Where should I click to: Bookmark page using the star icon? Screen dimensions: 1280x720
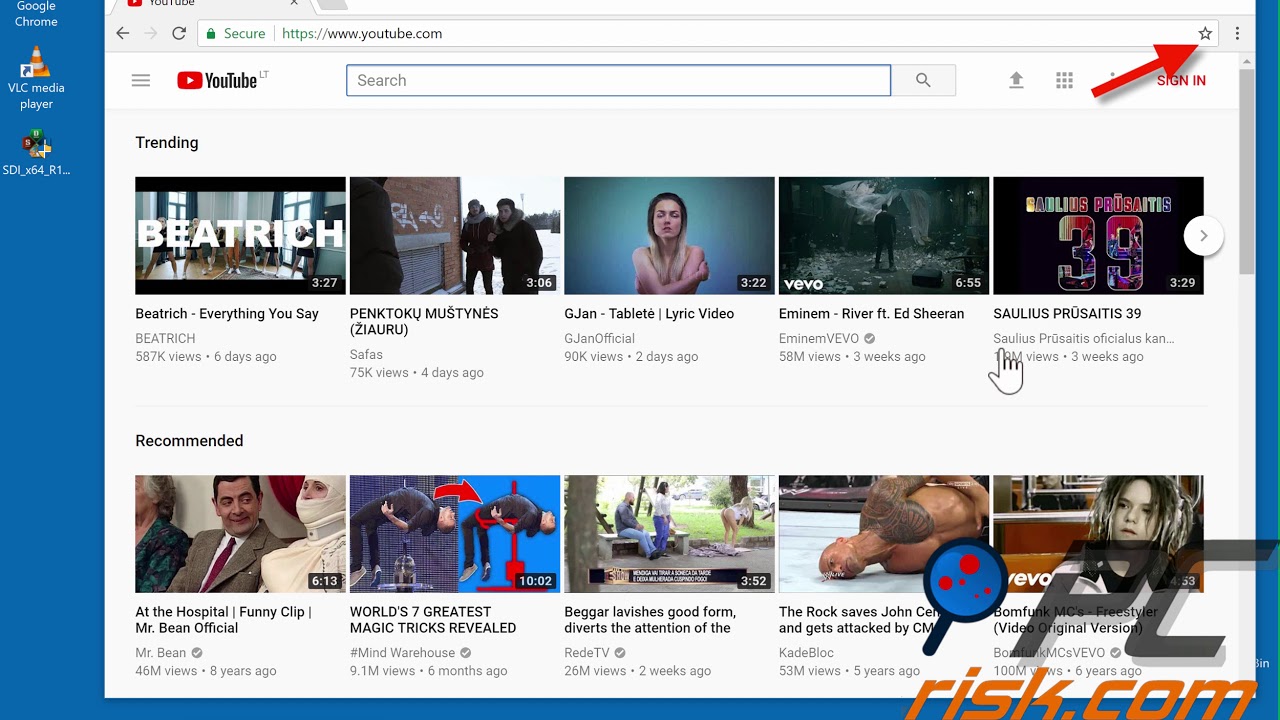click(x=1205, y=33)
